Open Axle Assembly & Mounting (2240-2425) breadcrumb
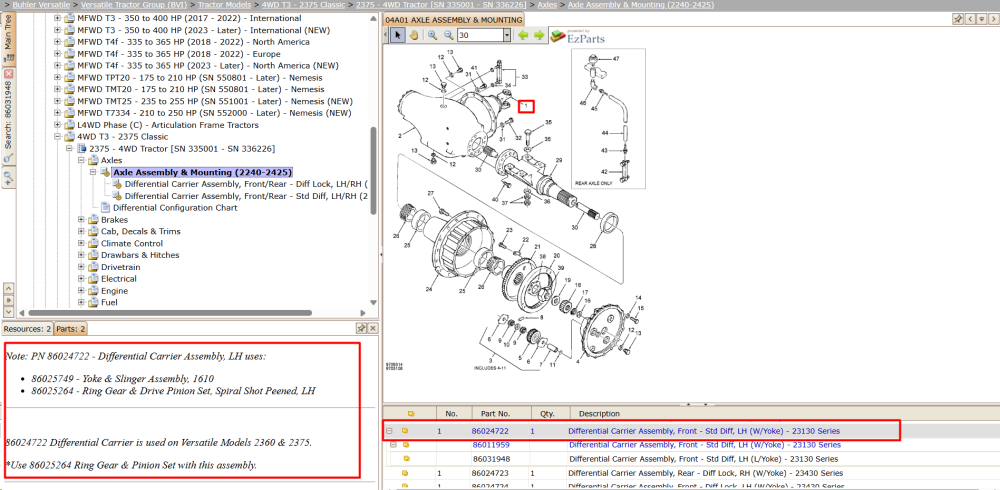This screenshot has height=490, width=1000. pos(641,4)
